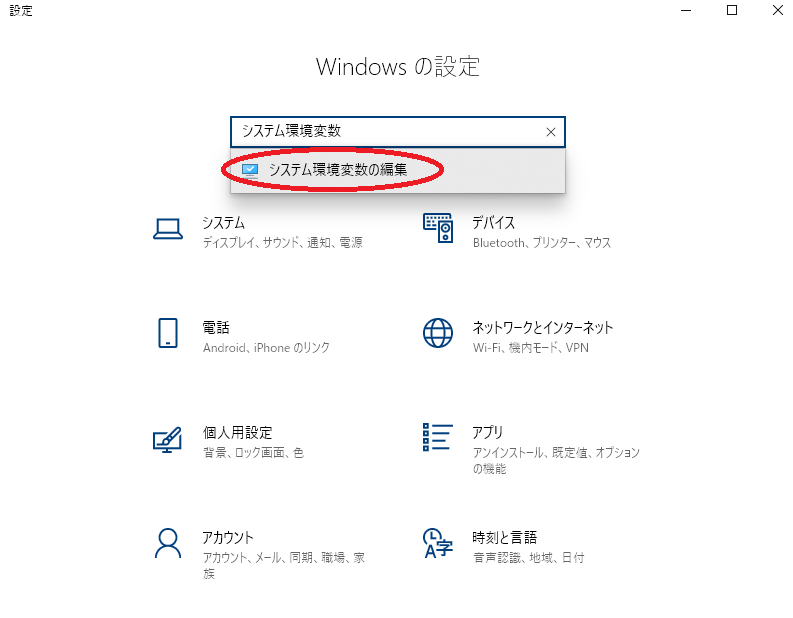Open the システム laptop icon
Viewport: 793px width, 618px height.
[x=168, y=229]
